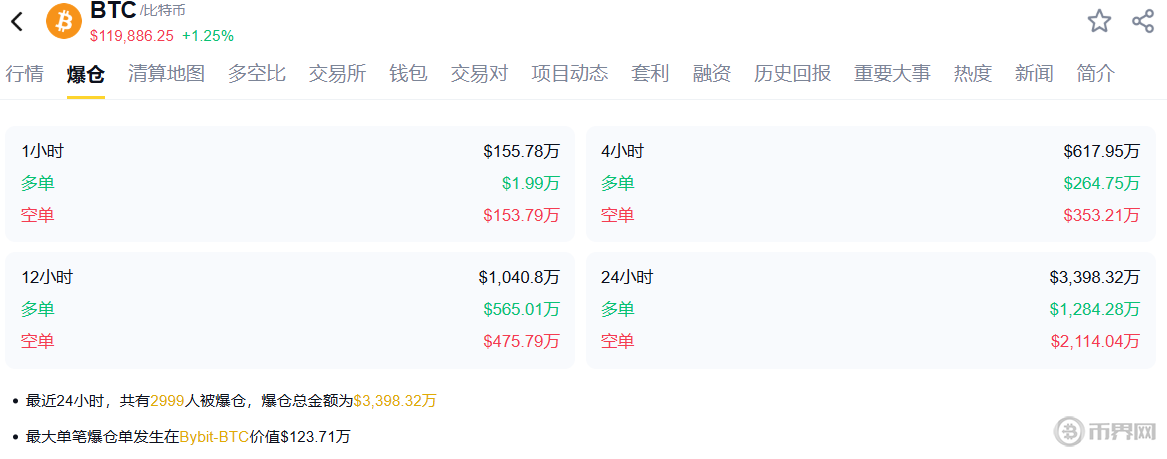
Task: Click the back arrow icon
Action: (17, 22)
